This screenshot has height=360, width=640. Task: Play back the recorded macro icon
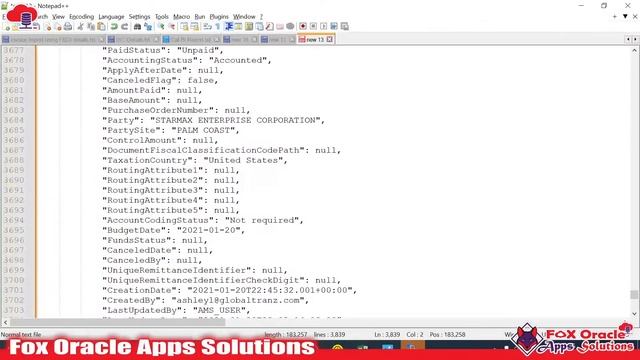pos(324,27)
